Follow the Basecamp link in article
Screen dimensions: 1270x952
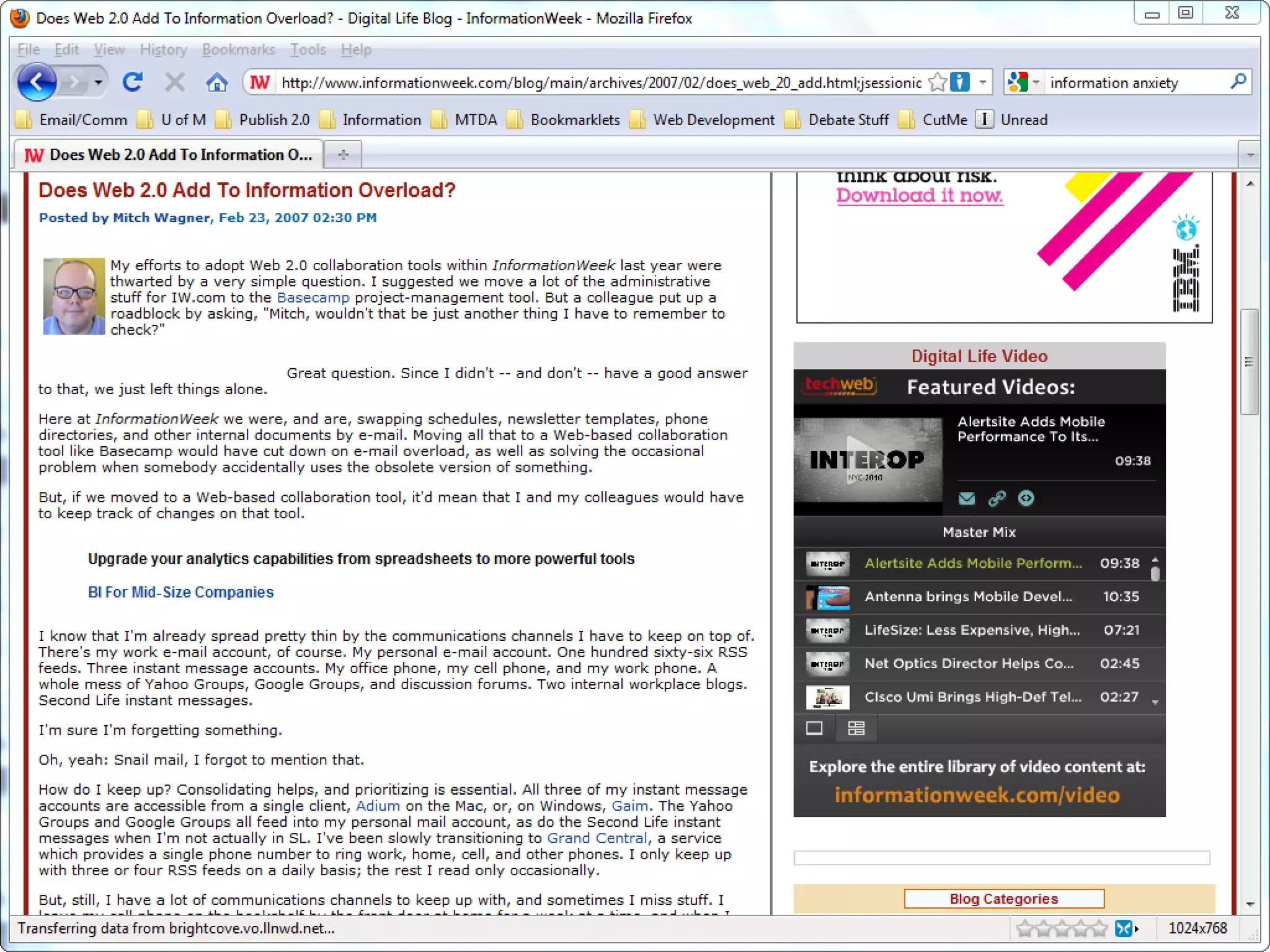pos(313,297)
